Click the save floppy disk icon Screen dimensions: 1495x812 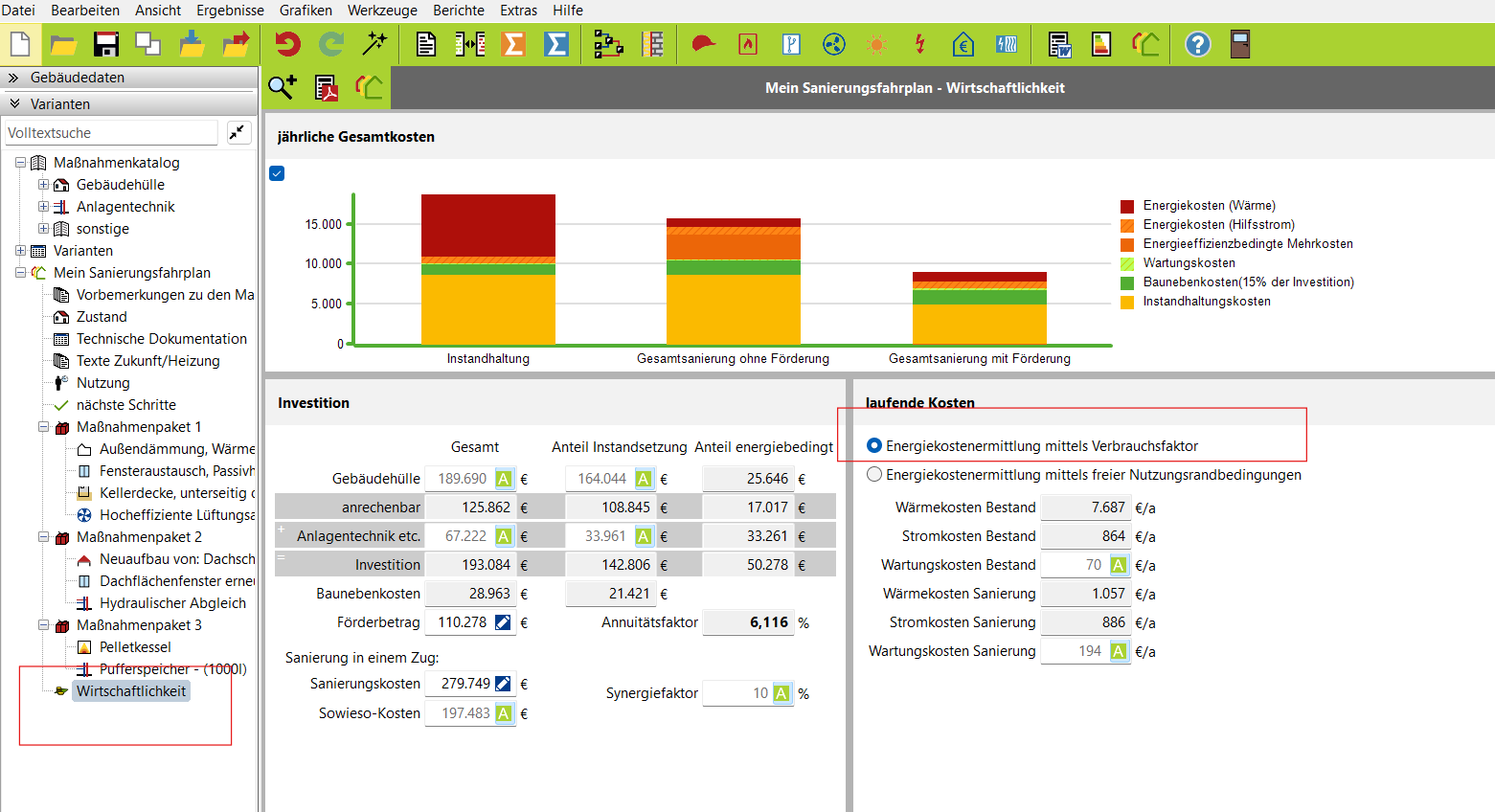click(105, 44)
